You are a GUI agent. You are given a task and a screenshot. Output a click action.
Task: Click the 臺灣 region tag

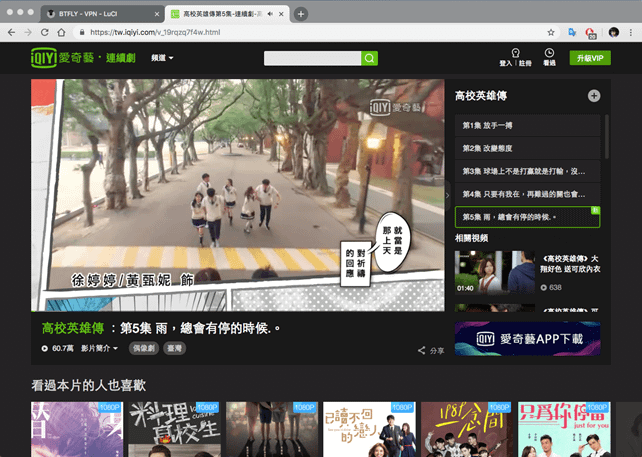point(174,348)
